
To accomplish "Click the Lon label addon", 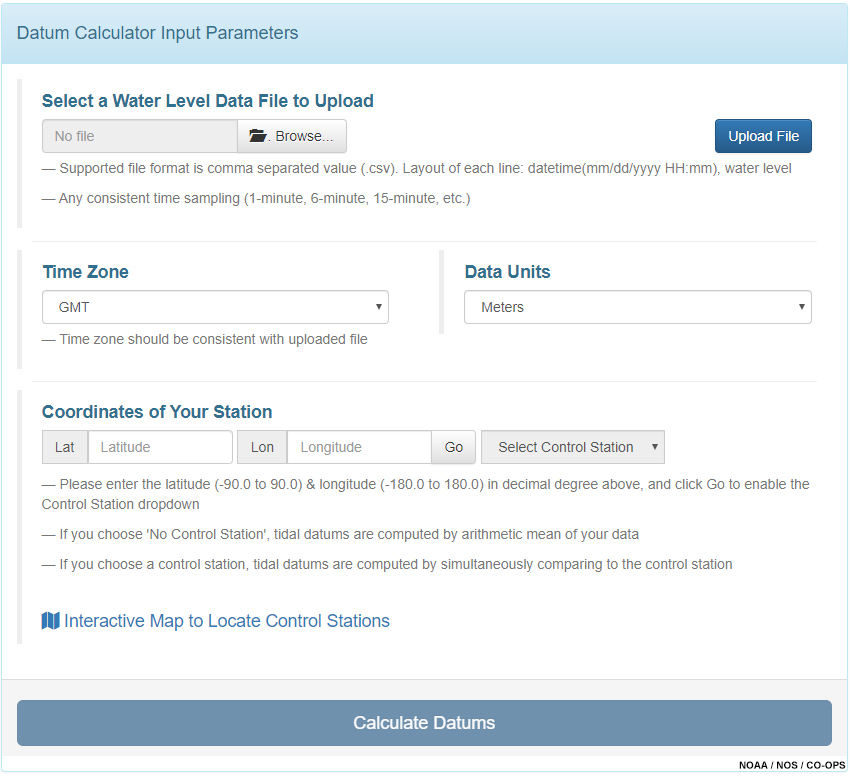I will [262, 447].
